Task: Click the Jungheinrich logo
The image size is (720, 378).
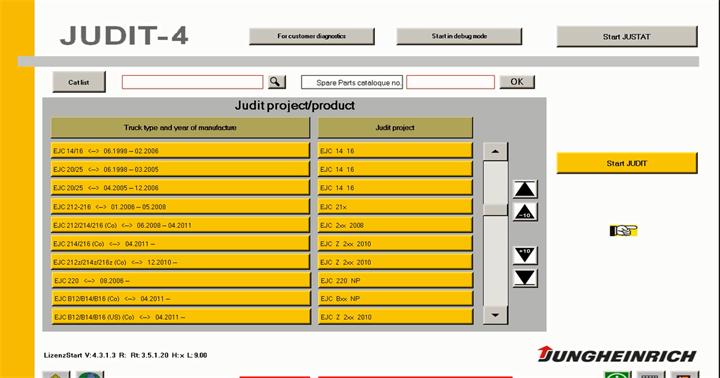Action: [x=617, y=355]
